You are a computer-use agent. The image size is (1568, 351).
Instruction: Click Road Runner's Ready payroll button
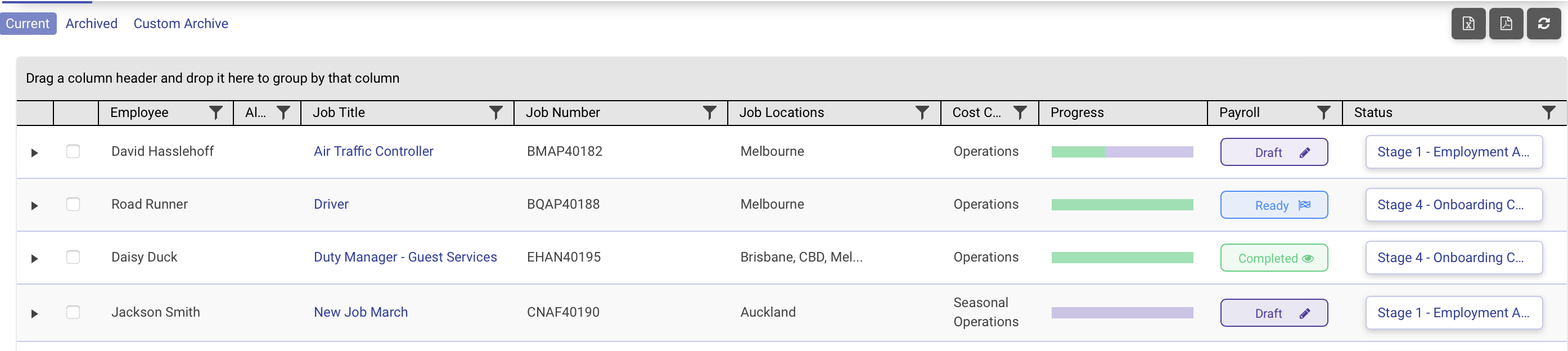coord(1274,205)
